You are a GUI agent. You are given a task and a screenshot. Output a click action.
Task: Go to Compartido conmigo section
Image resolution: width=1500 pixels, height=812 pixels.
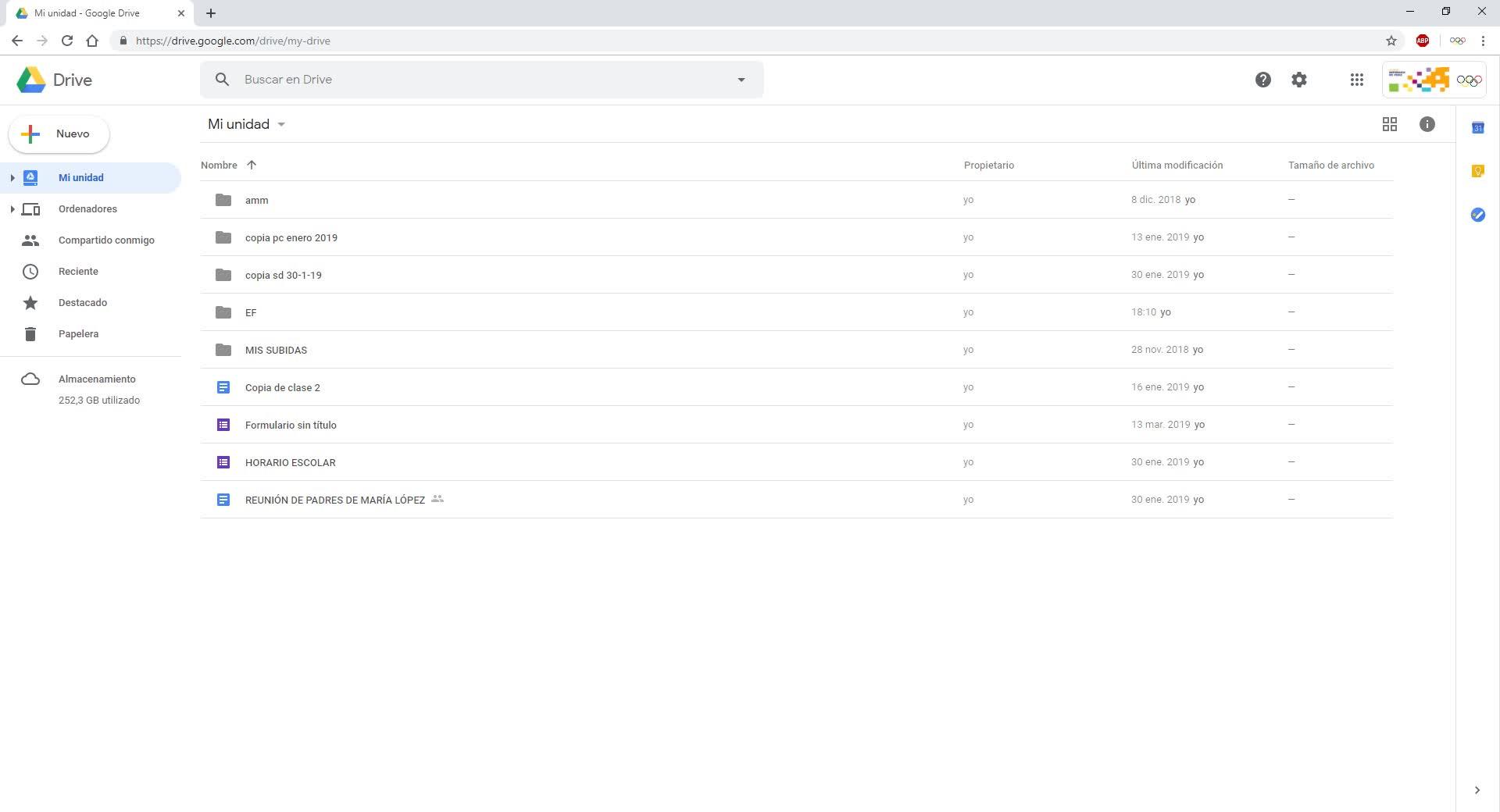click(106, 240)
